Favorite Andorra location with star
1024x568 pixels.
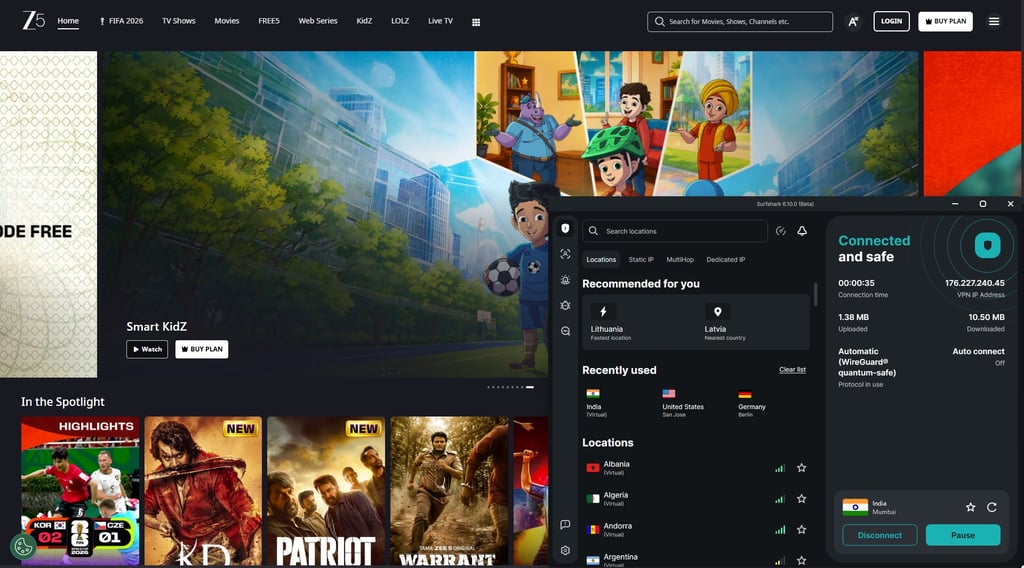coord(801,529)
